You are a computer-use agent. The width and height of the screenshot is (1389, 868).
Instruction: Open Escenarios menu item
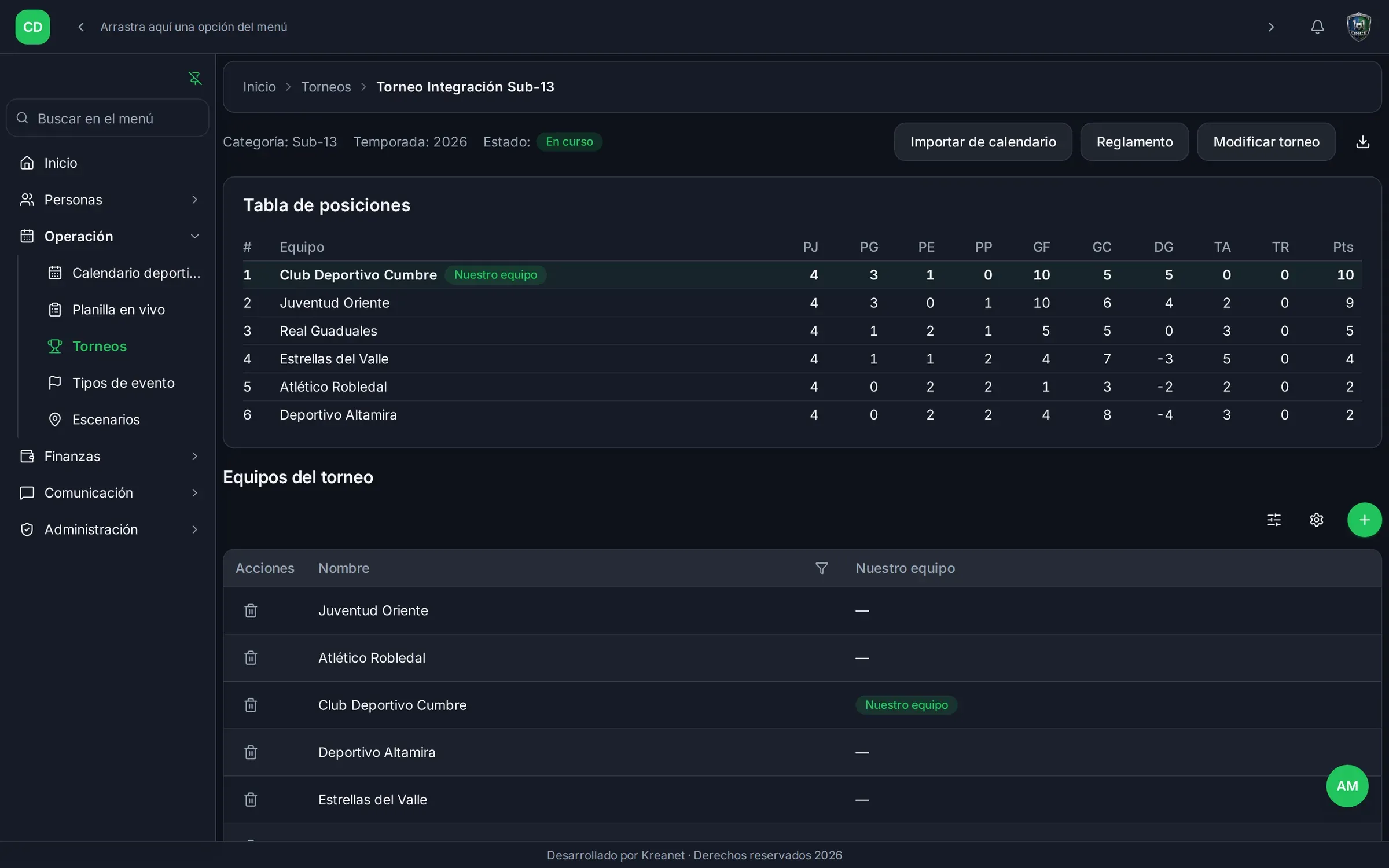pos(124,420)
